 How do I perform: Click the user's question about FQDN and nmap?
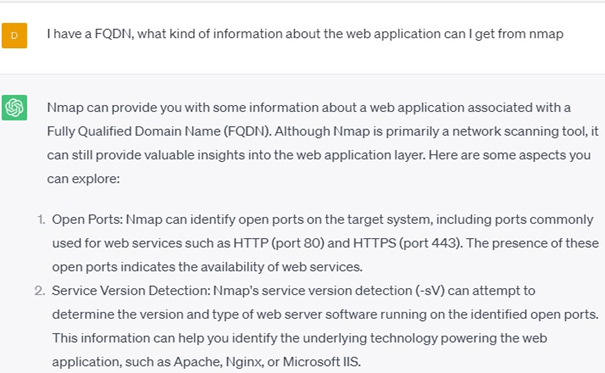tap(305, 34)
